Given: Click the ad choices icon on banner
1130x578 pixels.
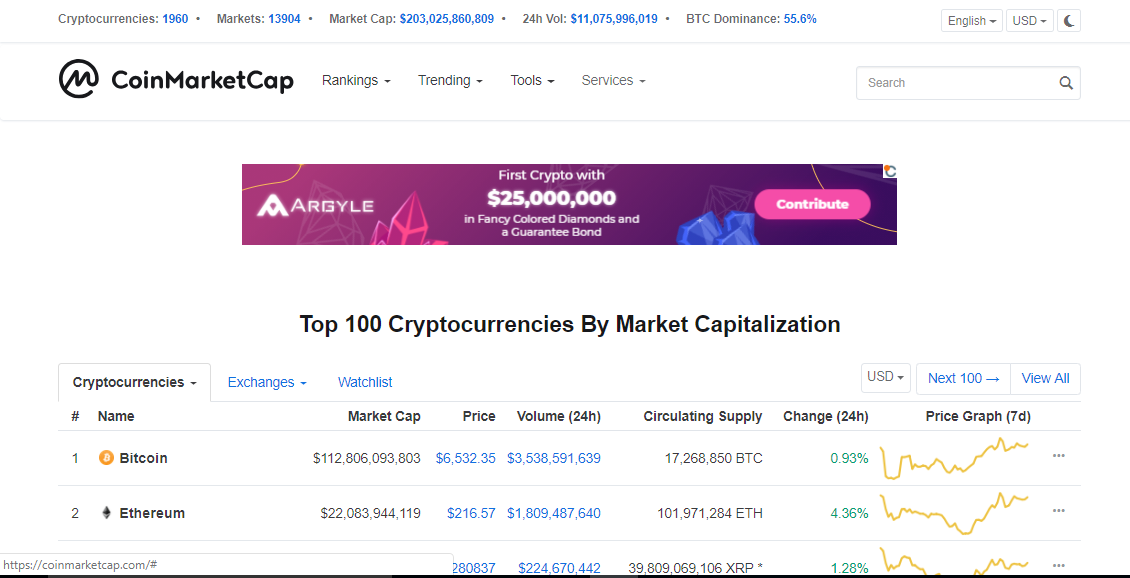Looking at the screenshot, I should tap(890, 171).
